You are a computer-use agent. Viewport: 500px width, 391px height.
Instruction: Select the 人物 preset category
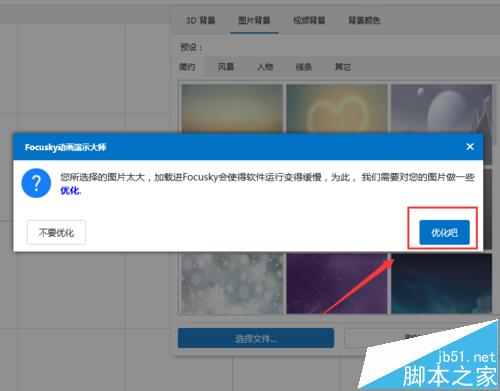[265, 67]
